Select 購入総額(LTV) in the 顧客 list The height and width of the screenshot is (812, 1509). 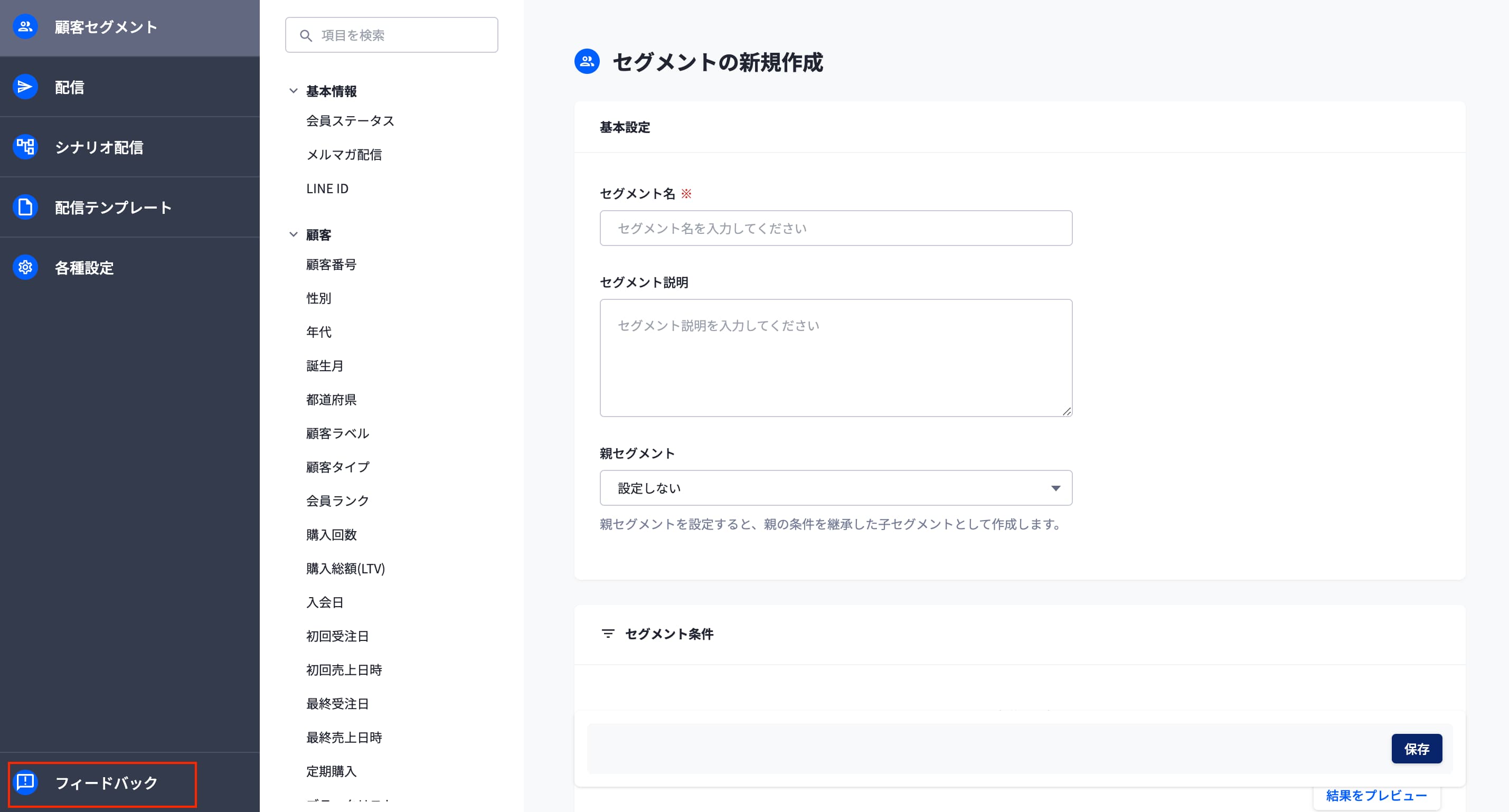[x=345, y=568]
